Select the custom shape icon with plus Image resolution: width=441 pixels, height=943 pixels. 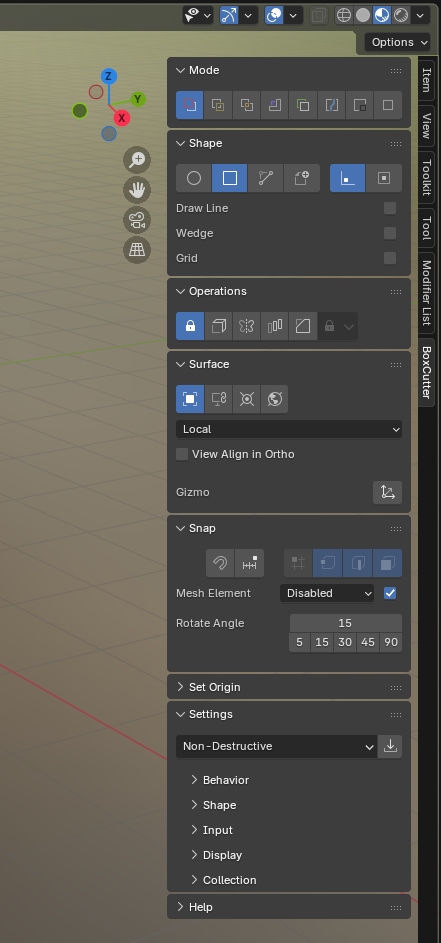[301, 178]
